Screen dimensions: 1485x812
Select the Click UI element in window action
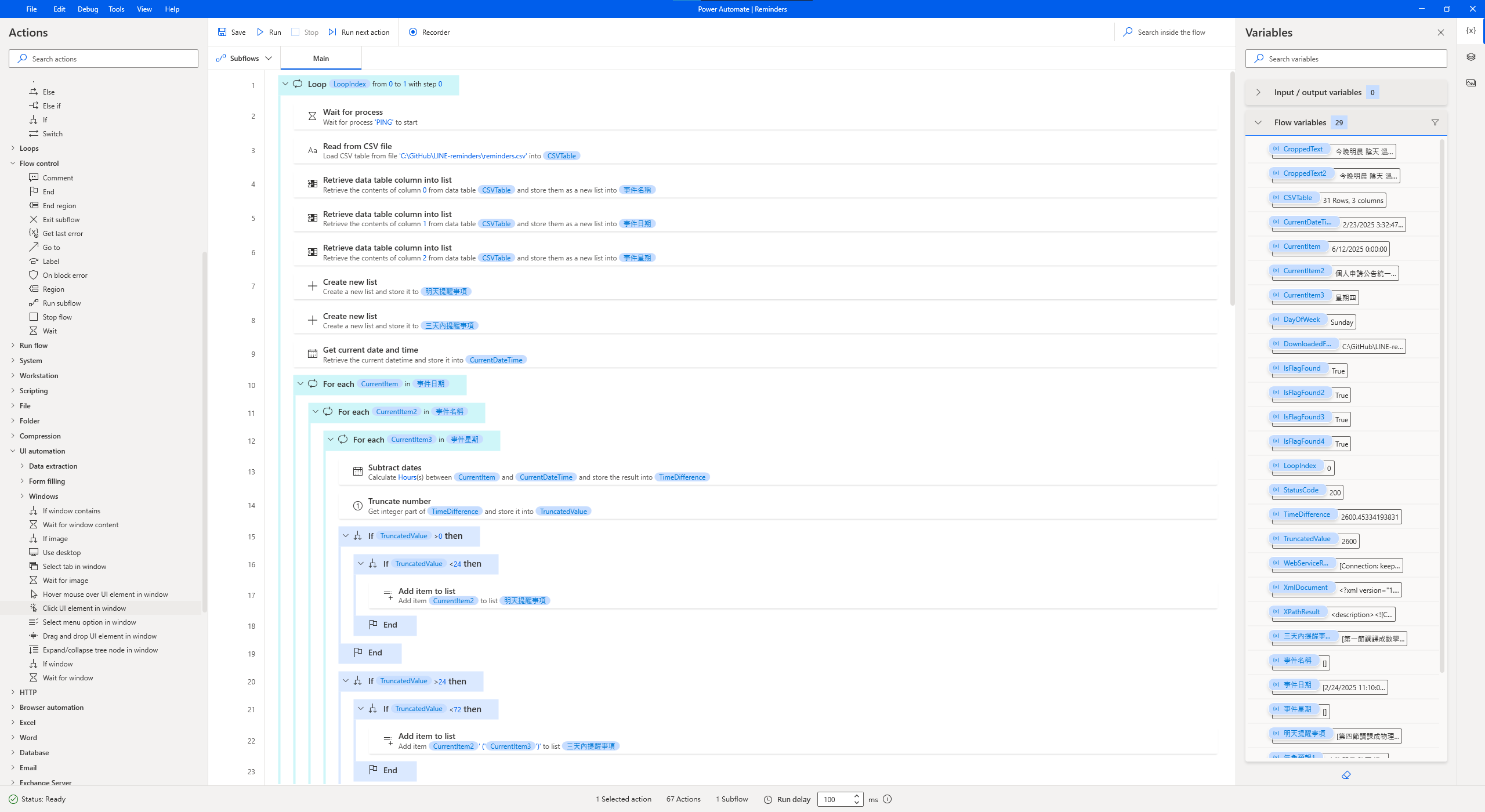coord(85,608)
